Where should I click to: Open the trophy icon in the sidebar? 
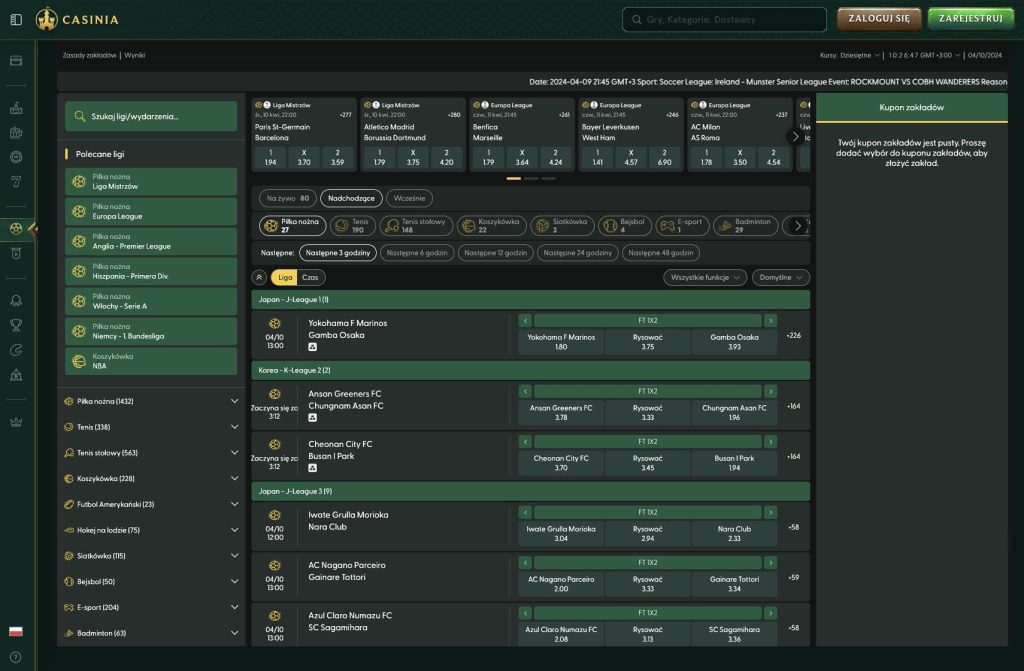(x=16, y=324)
